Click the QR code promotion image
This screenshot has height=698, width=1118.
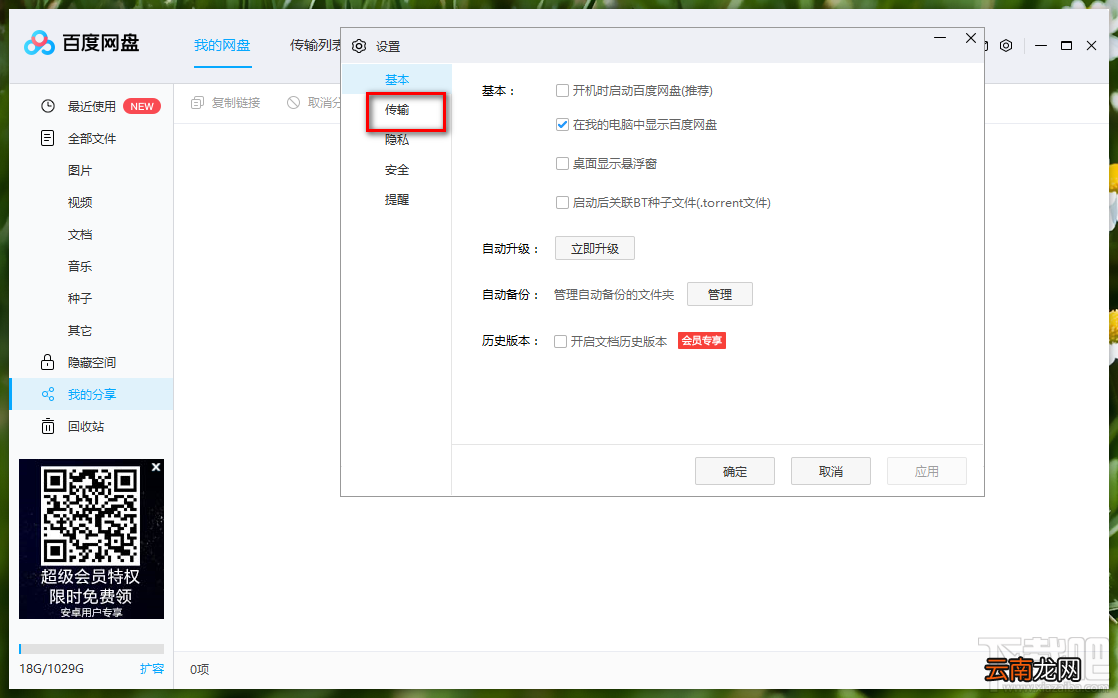[x=91, y=539]
